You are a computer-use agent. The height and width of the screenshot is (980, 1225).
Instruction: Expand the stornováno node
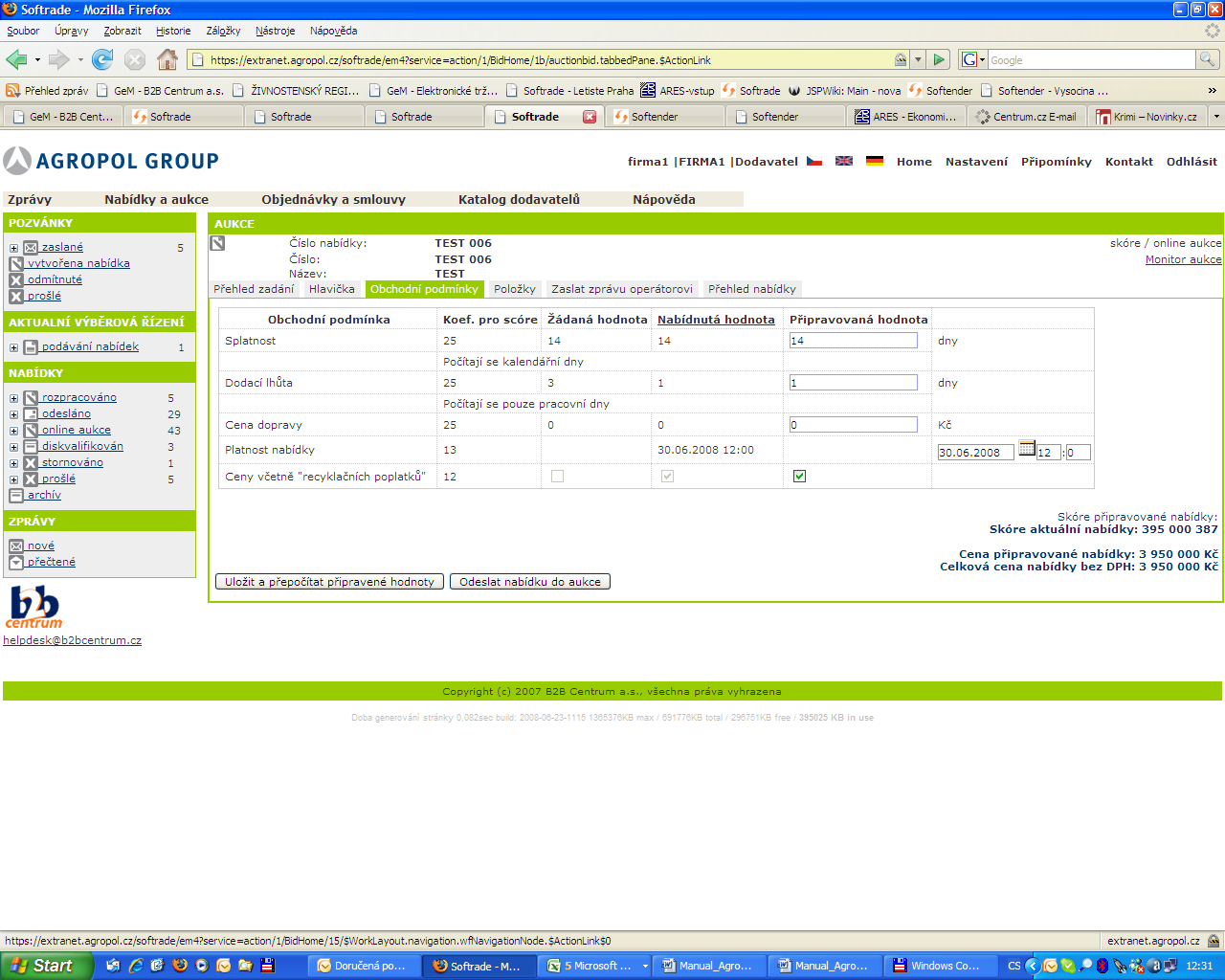pos(14,464)
